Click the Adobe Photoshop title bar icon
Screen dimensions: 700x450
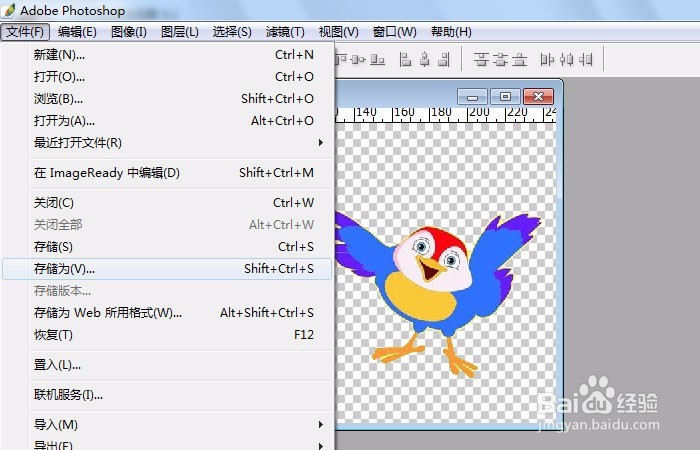8,10
